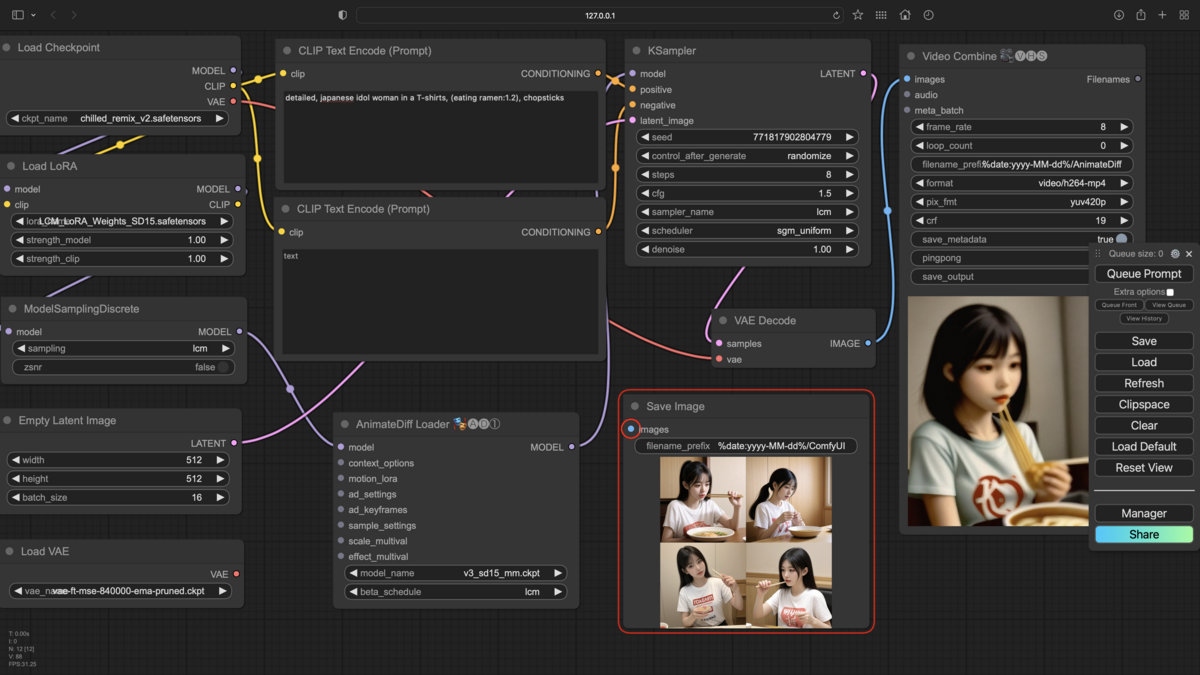Click Reset View button
The image size is (1200, 675).
coord(1144,467)
